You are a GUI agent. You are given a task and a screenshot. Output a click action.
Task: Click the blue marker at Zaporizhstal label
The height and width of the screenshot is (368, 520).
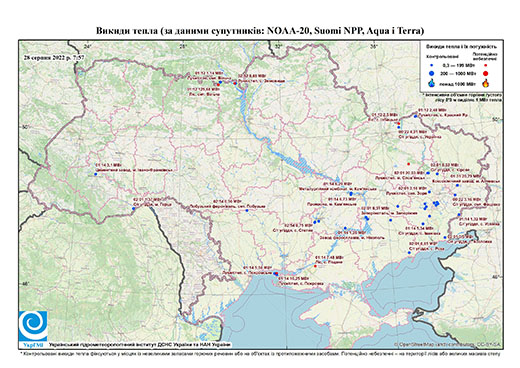click(366, 218)
